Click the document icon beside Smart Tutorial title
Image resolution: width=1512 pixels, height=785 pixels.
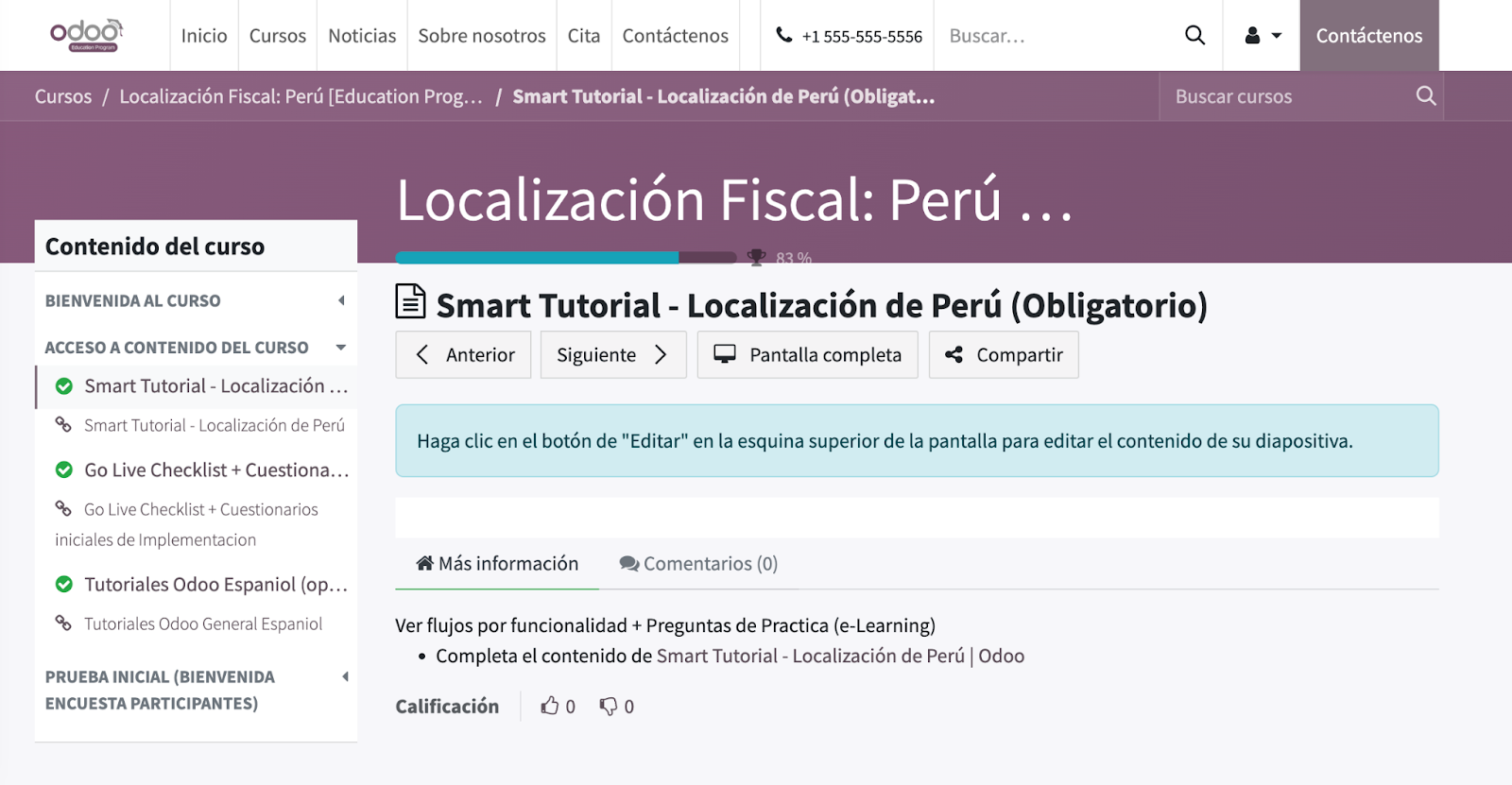coord(410,301)
